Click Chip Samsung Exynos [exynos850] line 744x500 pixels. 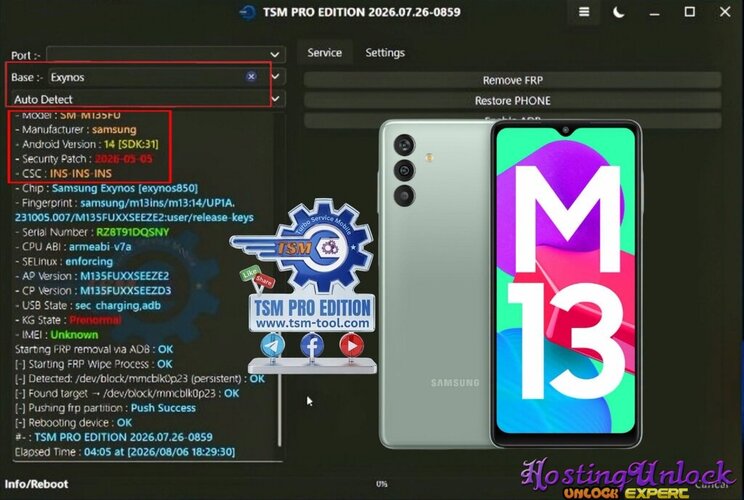point(106,188)
